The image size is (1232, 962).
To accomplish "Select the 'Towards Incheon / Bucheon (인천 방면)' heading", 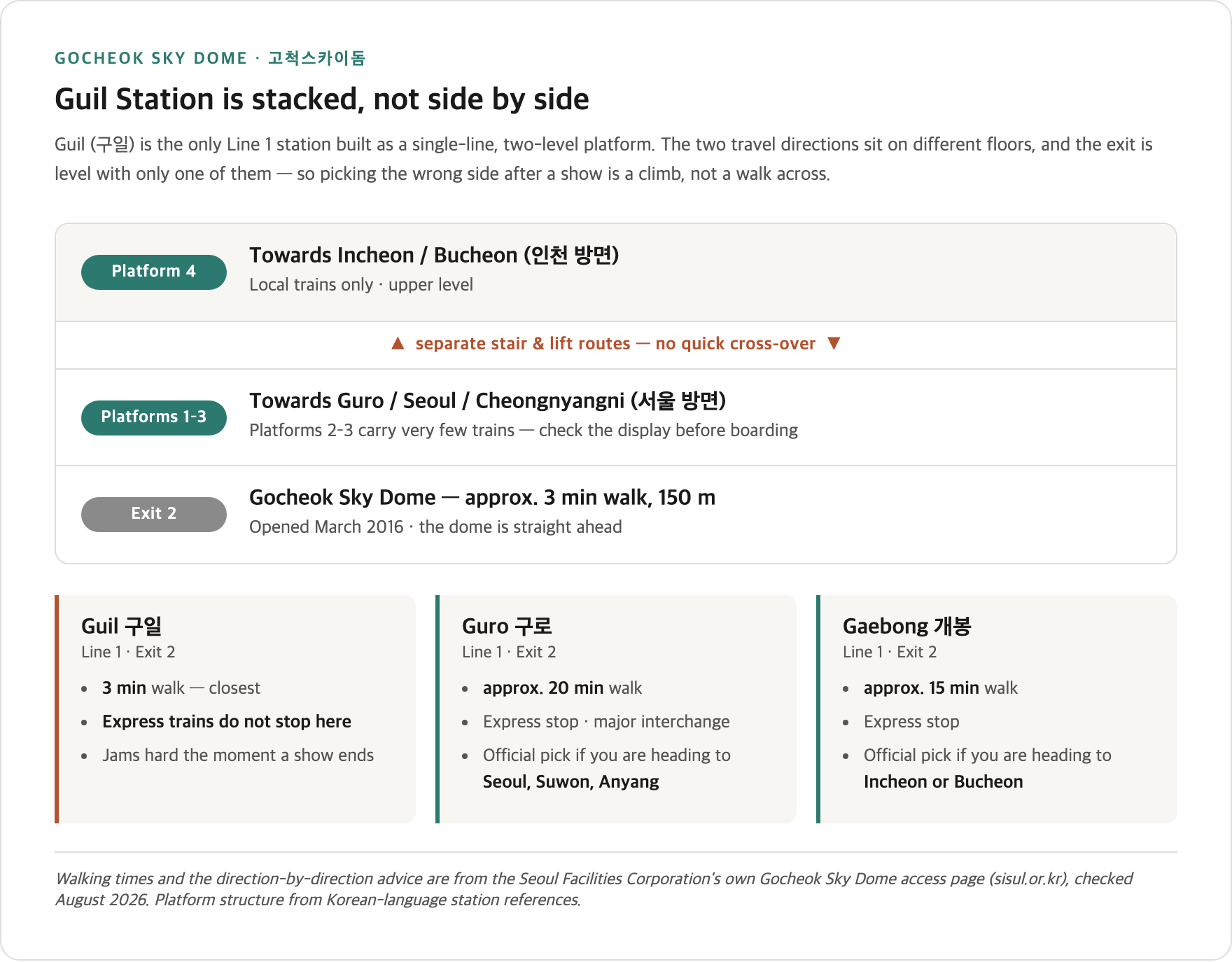I will click(434, 256).
